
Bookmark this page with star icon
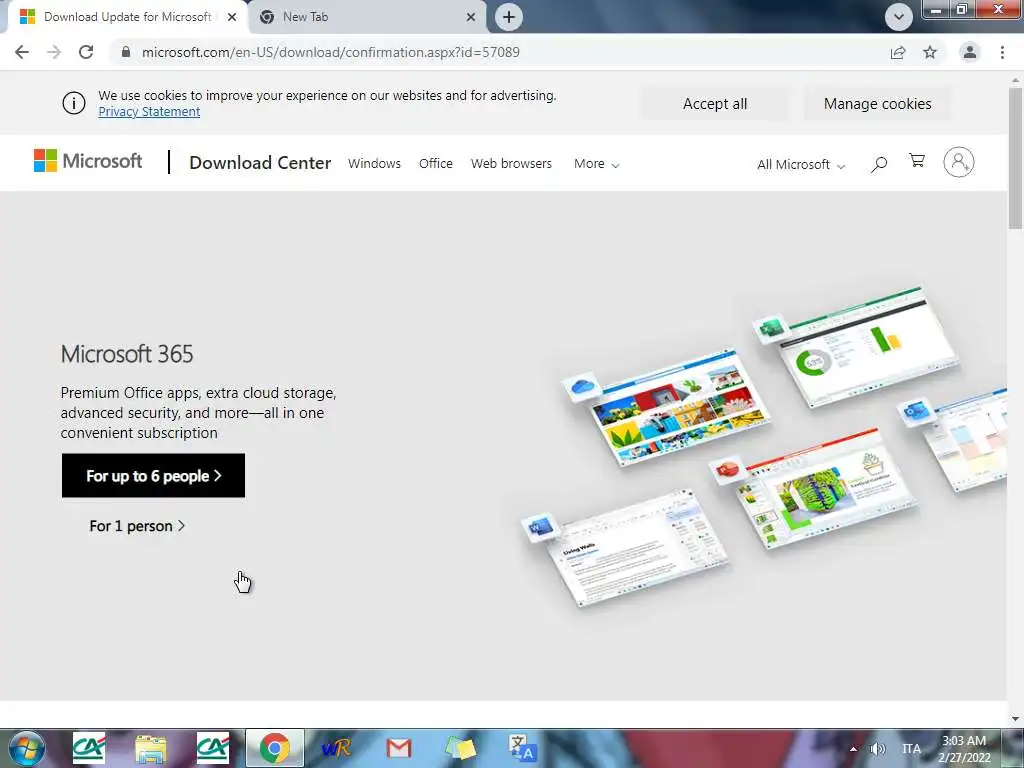[930, 52]
